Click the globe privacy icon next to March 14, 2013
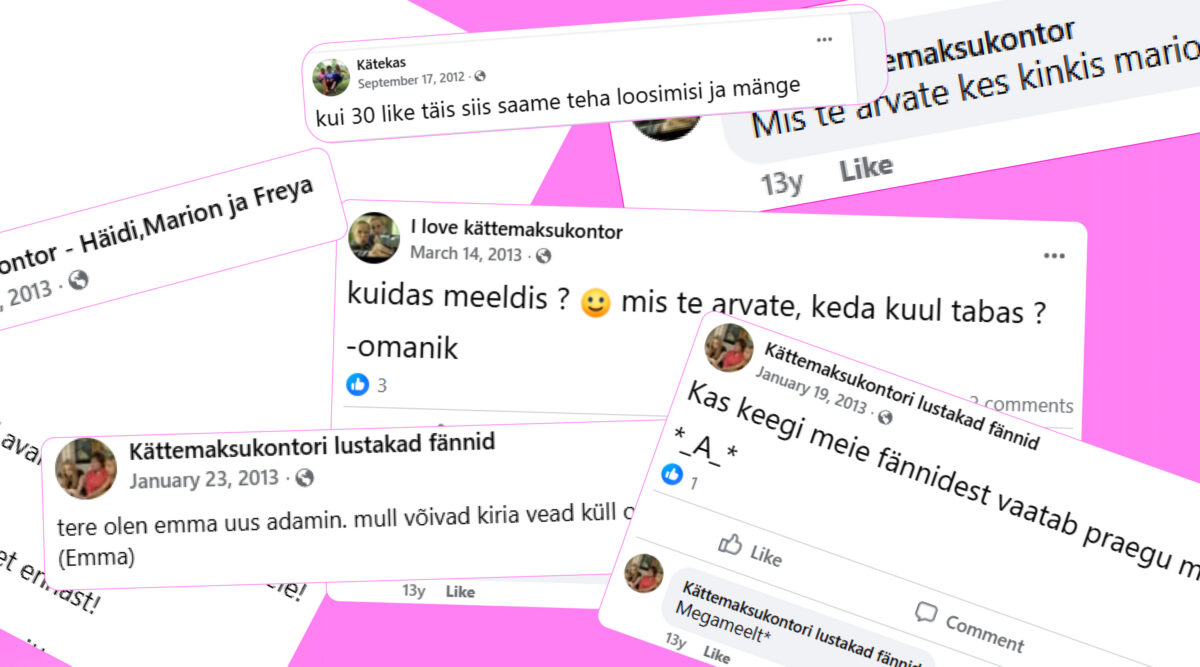The width and height of the screenshot is (1200, 667). click(x=543, y=255)
